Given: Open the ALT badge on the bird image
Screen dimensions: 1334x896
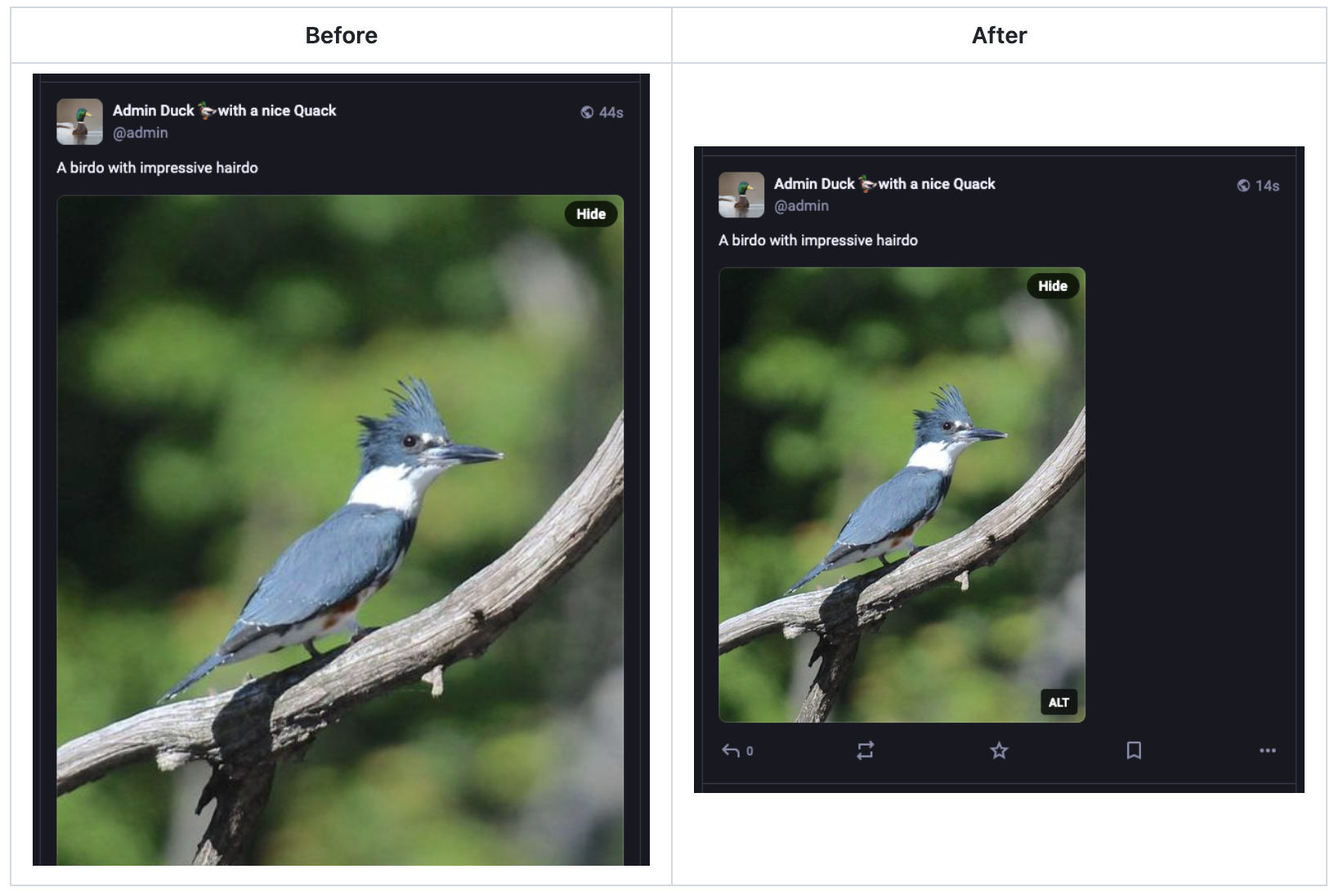Looking at the screenshot, I should click(x=1059, y=702).
